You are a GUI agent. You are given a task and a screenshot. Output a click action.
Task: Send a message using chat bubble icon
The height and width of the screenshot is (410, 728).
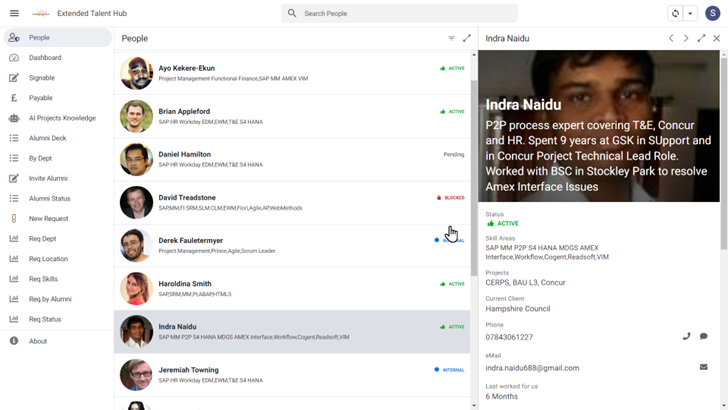pyautogui.click(x=703, y=337)
